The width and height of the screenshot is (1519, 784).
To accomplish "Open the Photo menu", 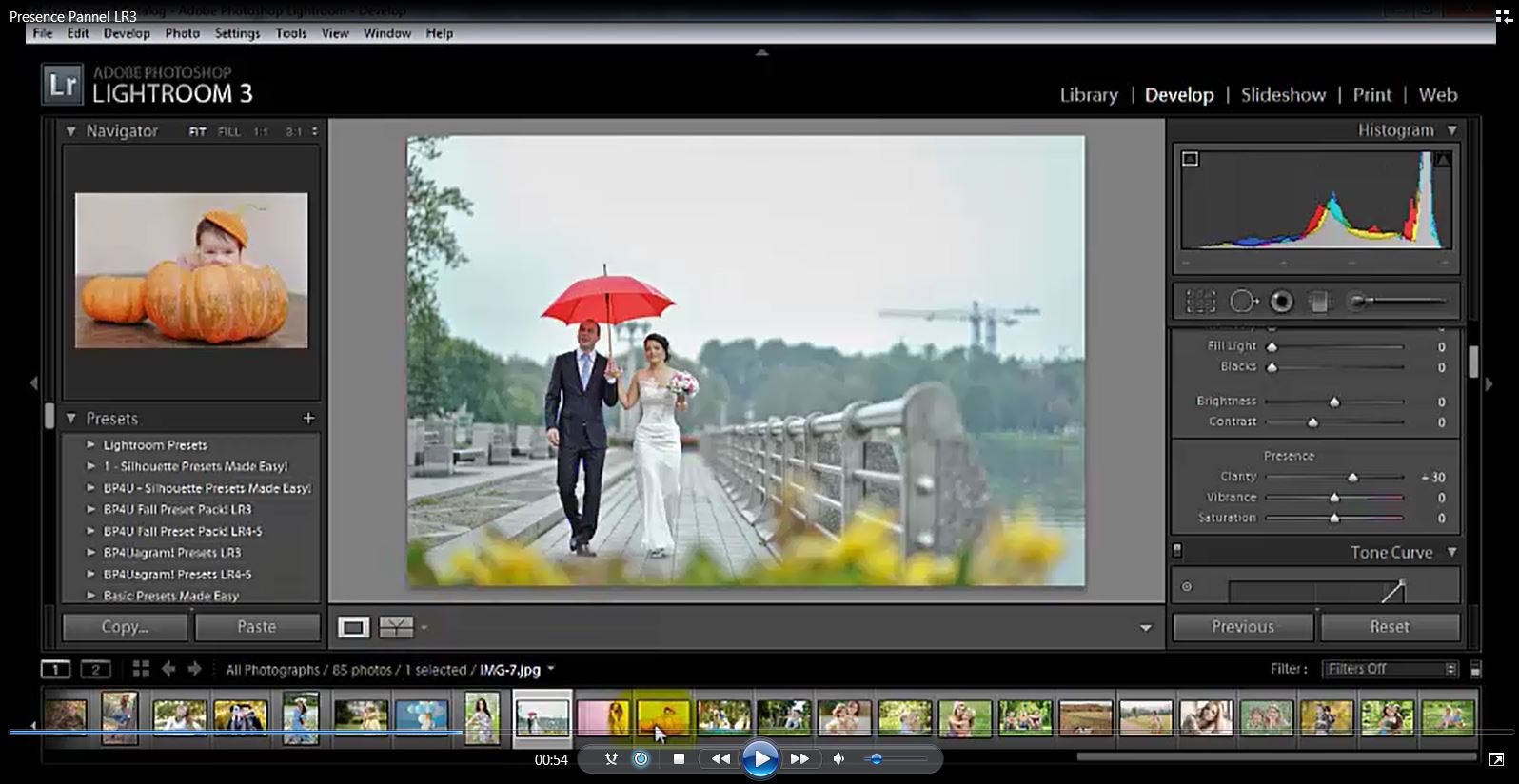I will pos(182,33).
